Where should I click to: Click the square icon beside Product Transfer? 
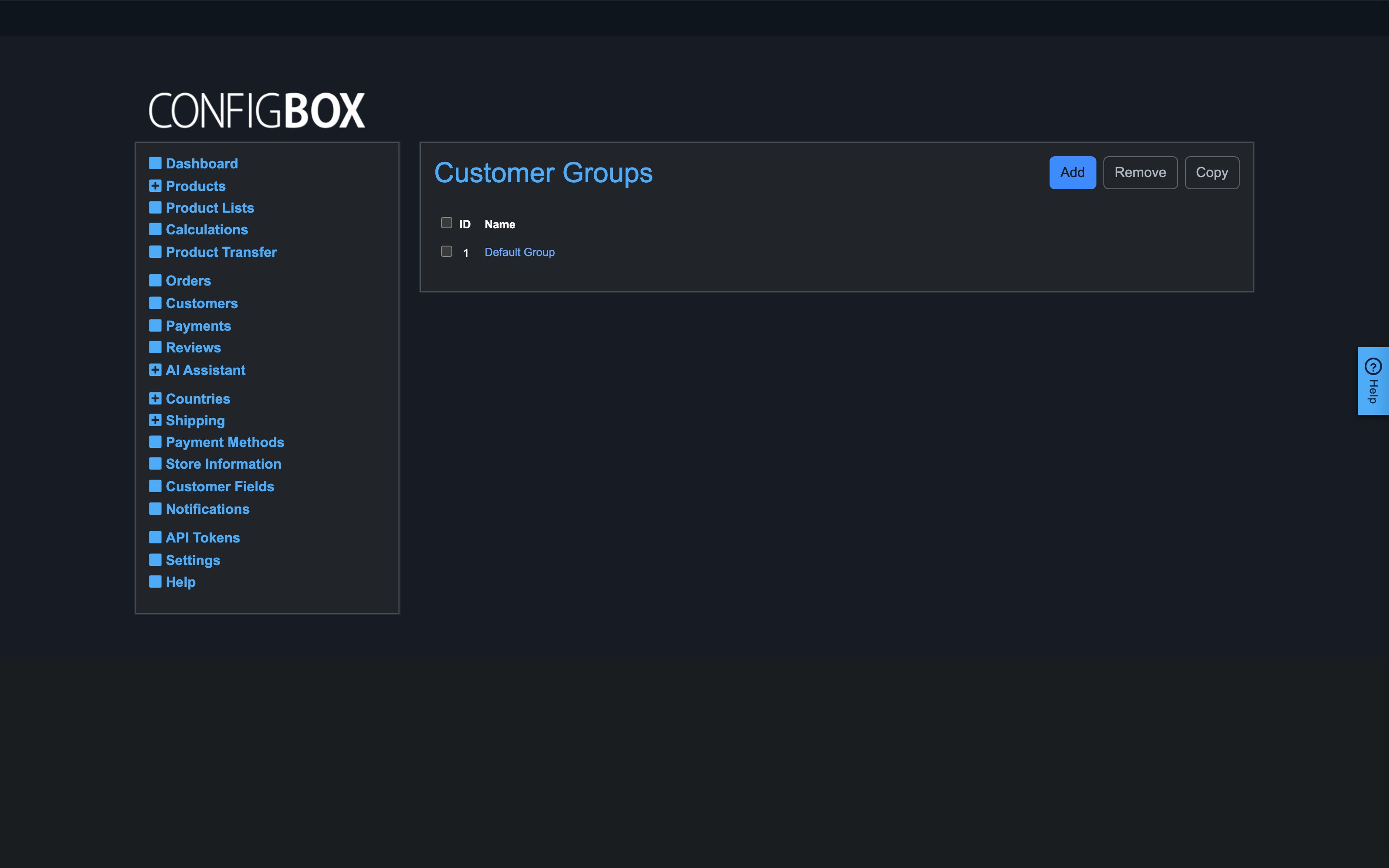155,251
